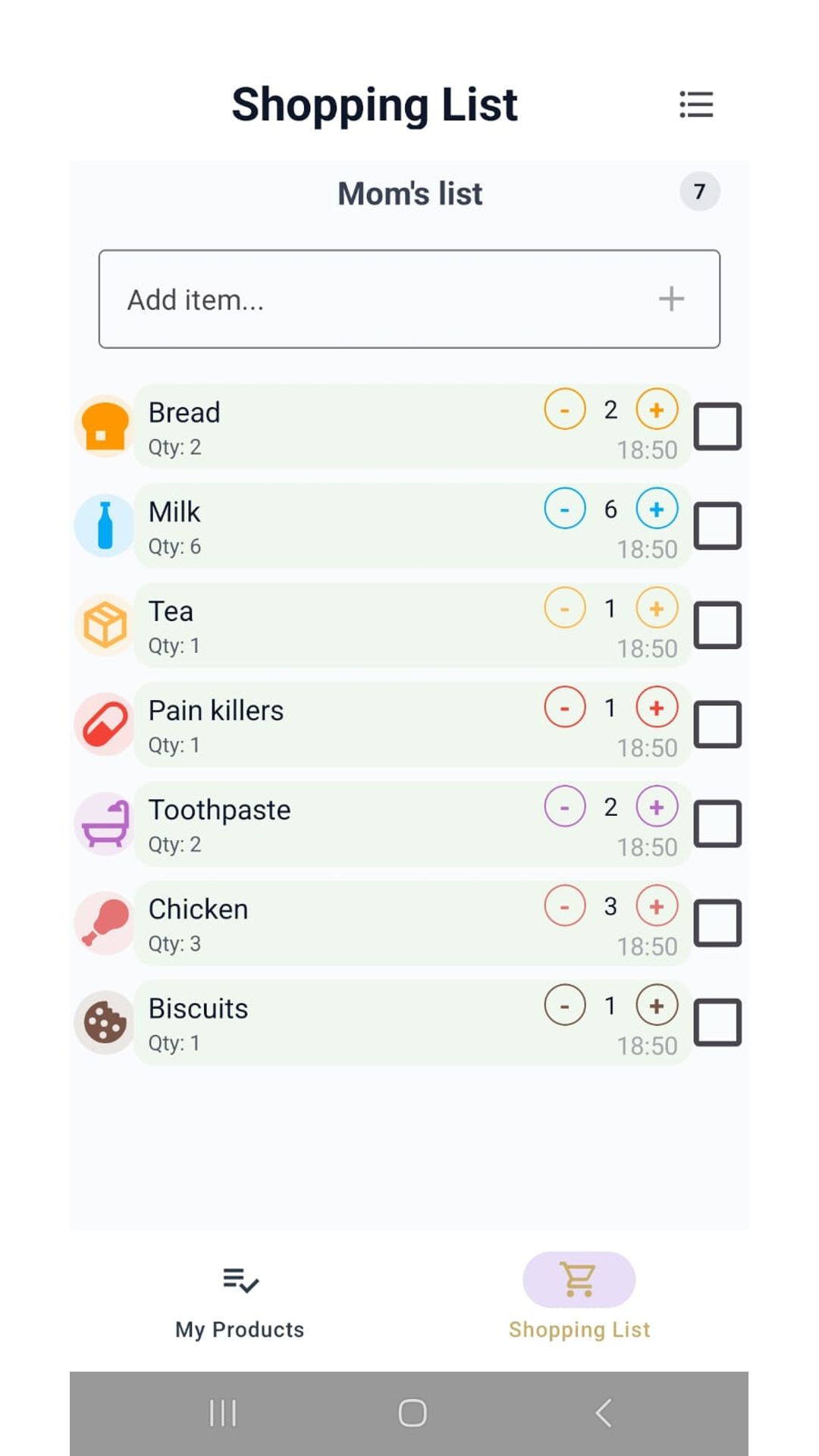This screenshot has width=819, height=1456.
Task: Click the plus icon in Add item field
Action: (x=671, y=299)
